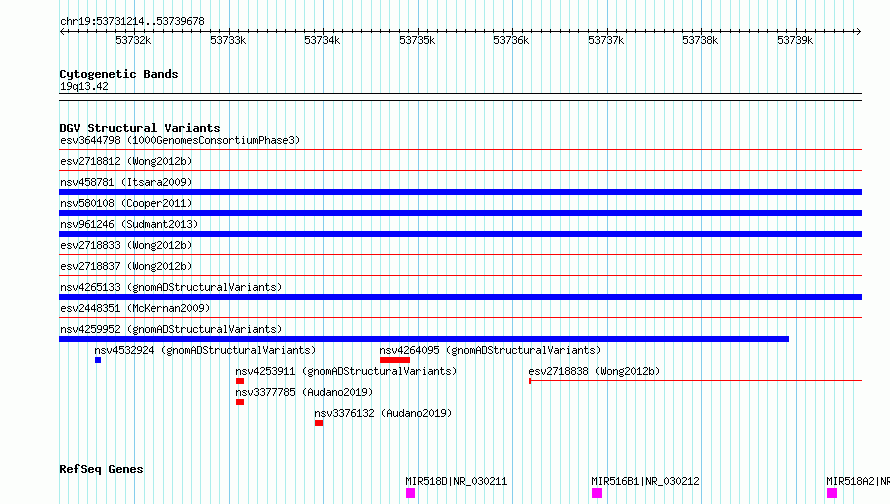The image size is (890, 504).
Task: Click the 53733k ruler position
Action: coord(228,40)
